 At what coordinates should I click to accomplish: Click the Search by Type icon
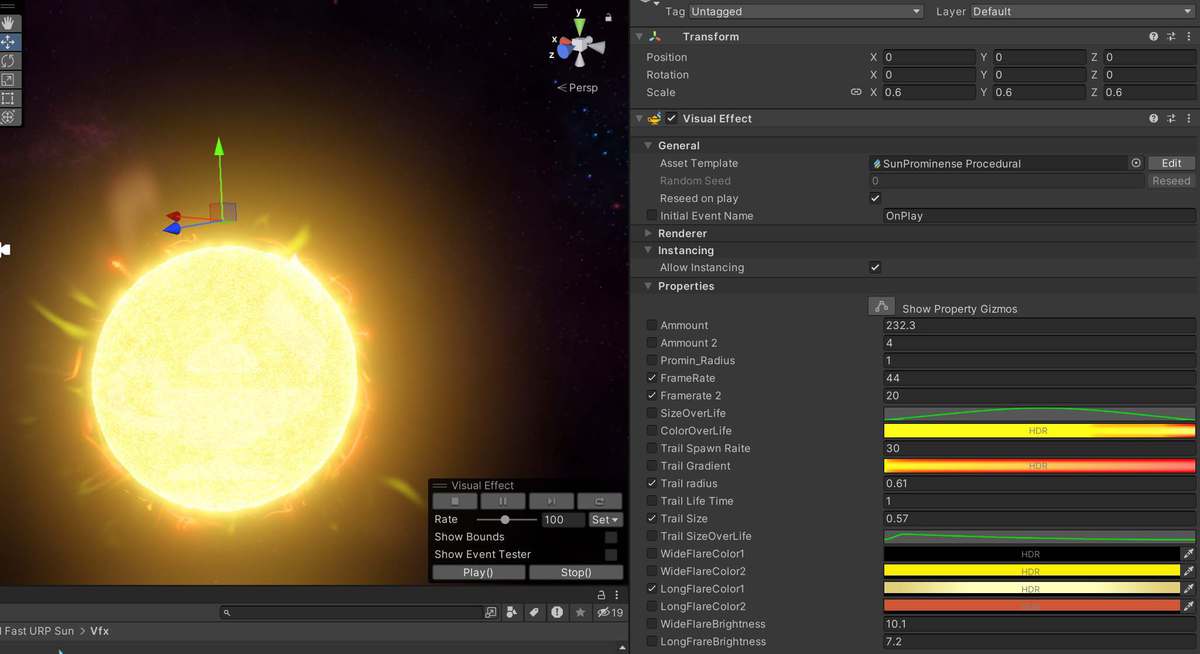pos(512,612)
